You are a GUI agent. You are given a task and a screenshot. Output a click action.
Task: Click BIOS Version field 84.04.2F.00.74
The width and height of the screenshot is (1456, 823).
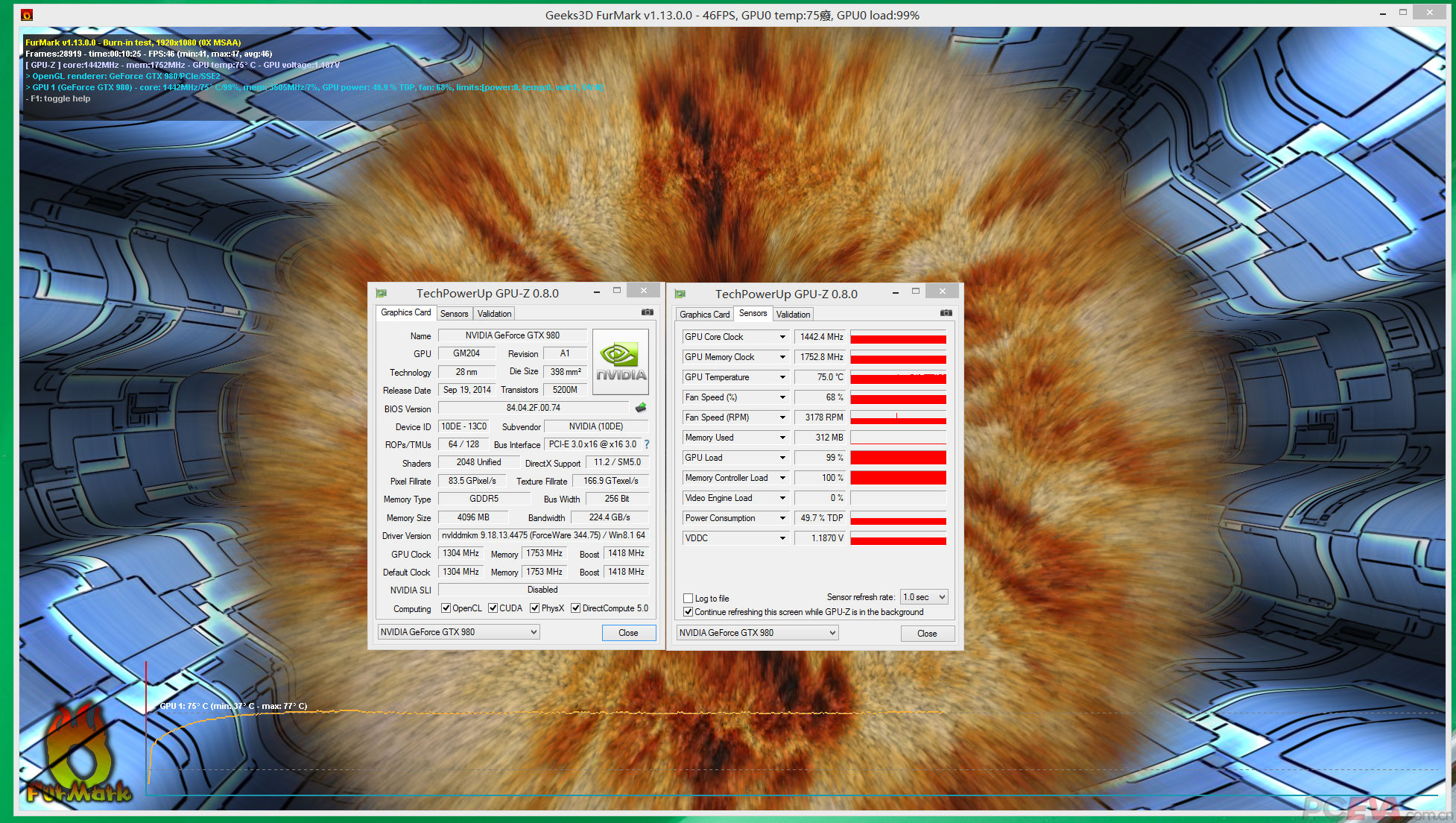click(534, 408)
